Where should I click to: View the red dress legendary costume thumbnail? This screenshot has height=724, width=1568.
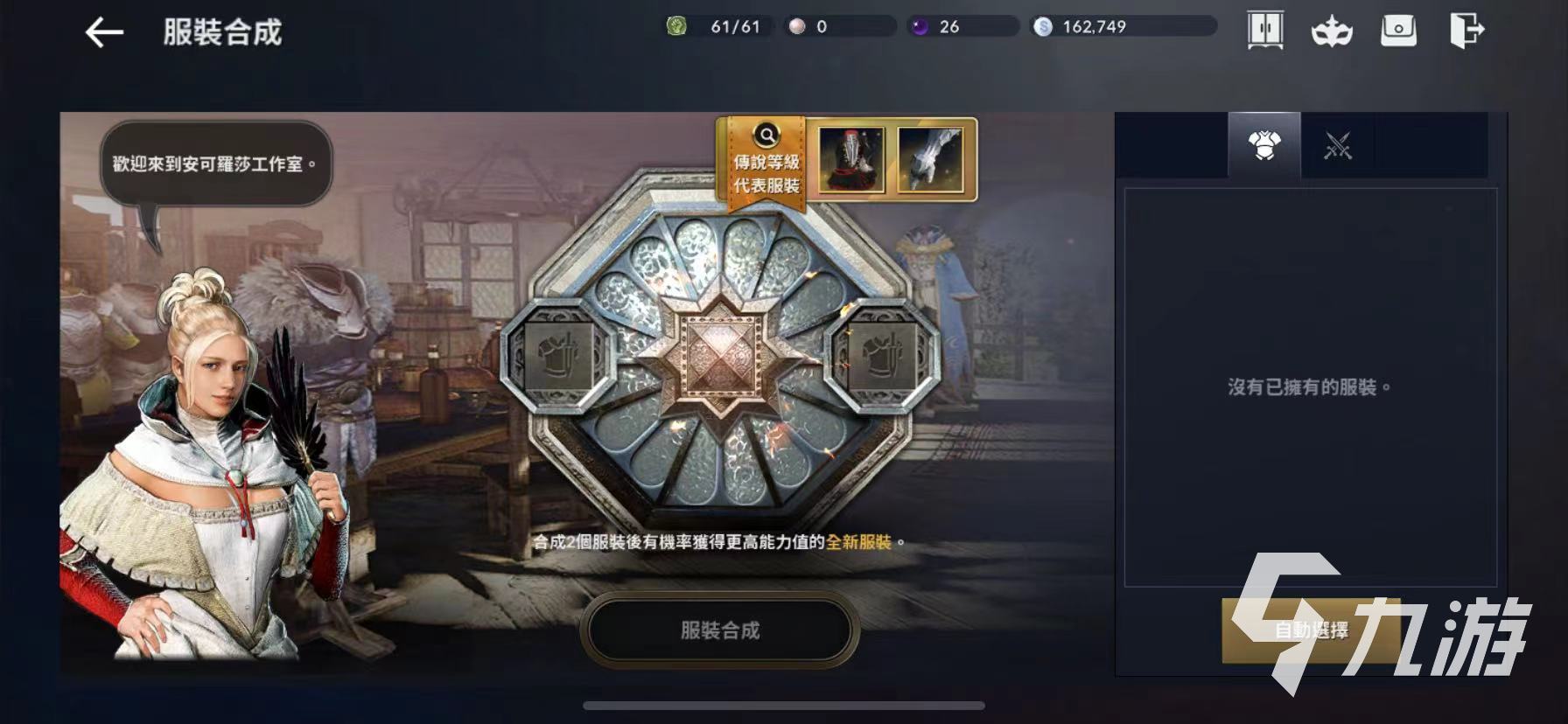(851, 158)
